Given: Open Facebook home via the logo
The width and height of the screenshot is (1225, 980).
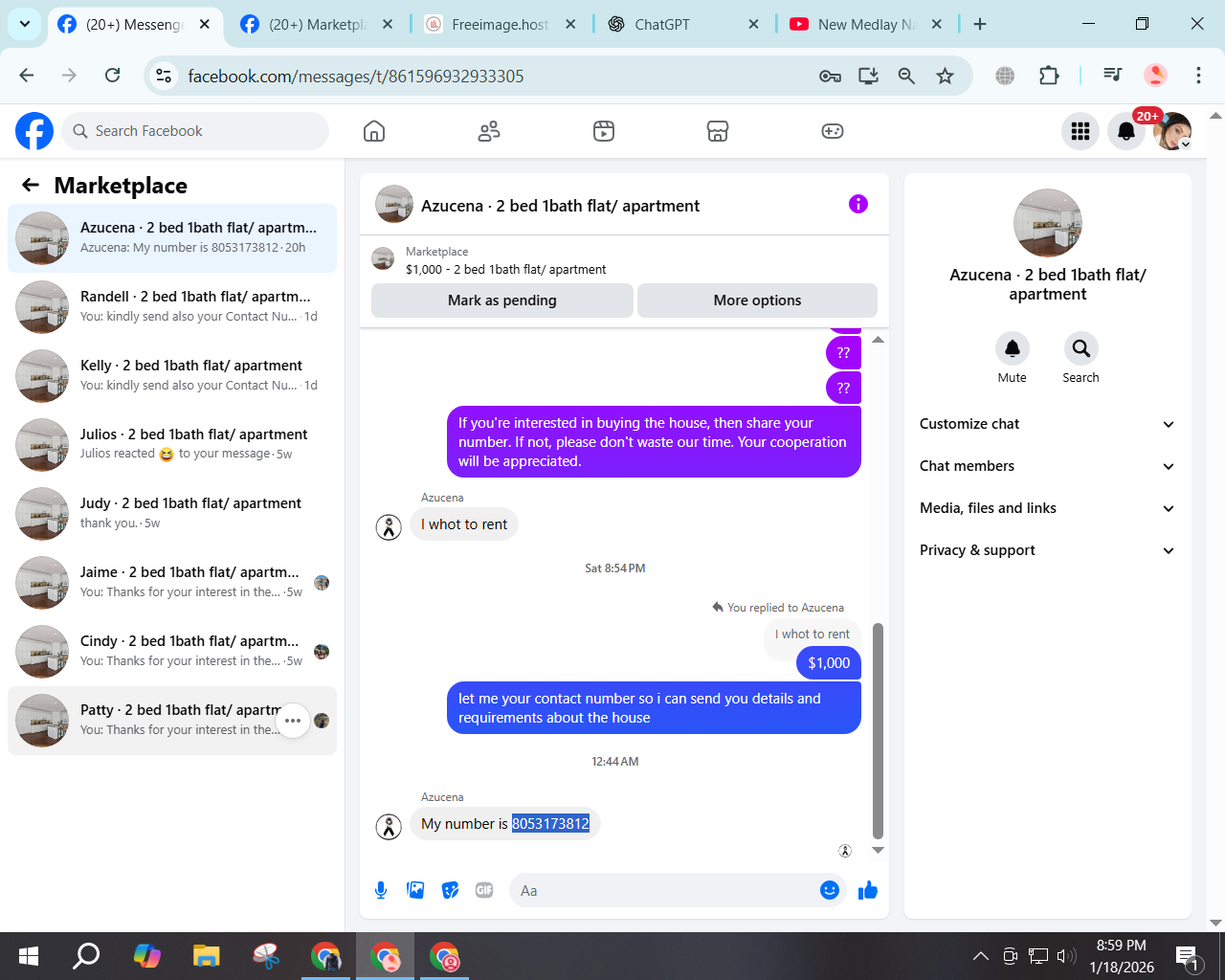Looking at the screenshot, I should [34, 131].
